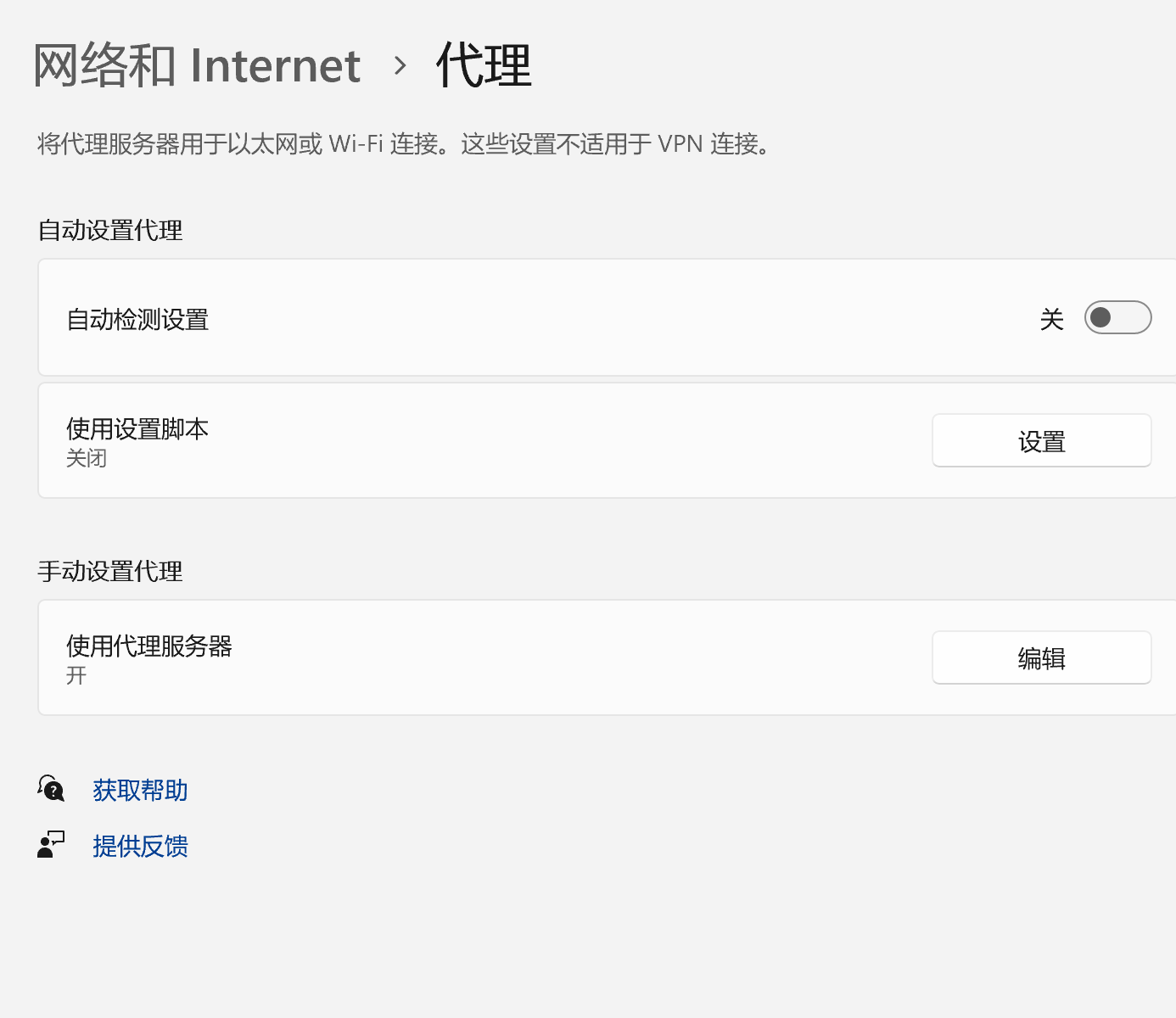Click the breadcrumb chevron arrow separator
Image resolution: width=1176 pixels, height=1018 pixels.
[x=400, y=65]
